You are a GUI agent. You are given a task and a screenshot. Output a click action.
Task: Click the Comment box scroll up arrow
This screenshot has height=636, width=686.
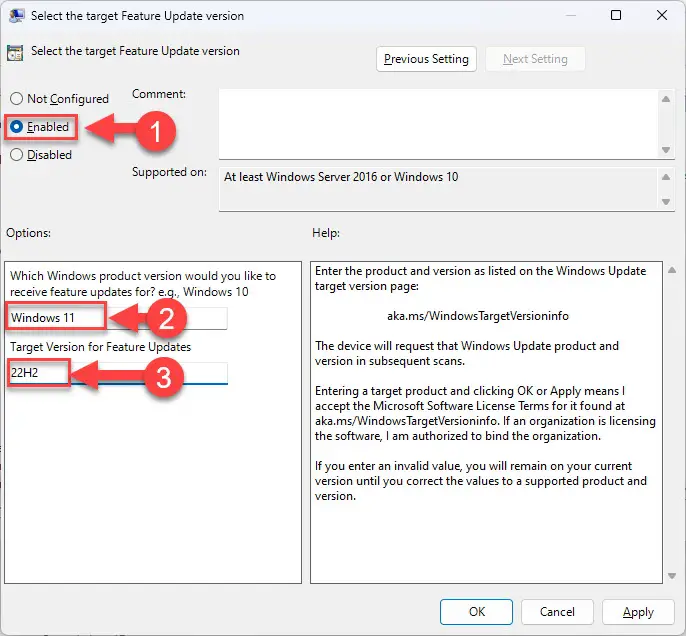point(666,99)
